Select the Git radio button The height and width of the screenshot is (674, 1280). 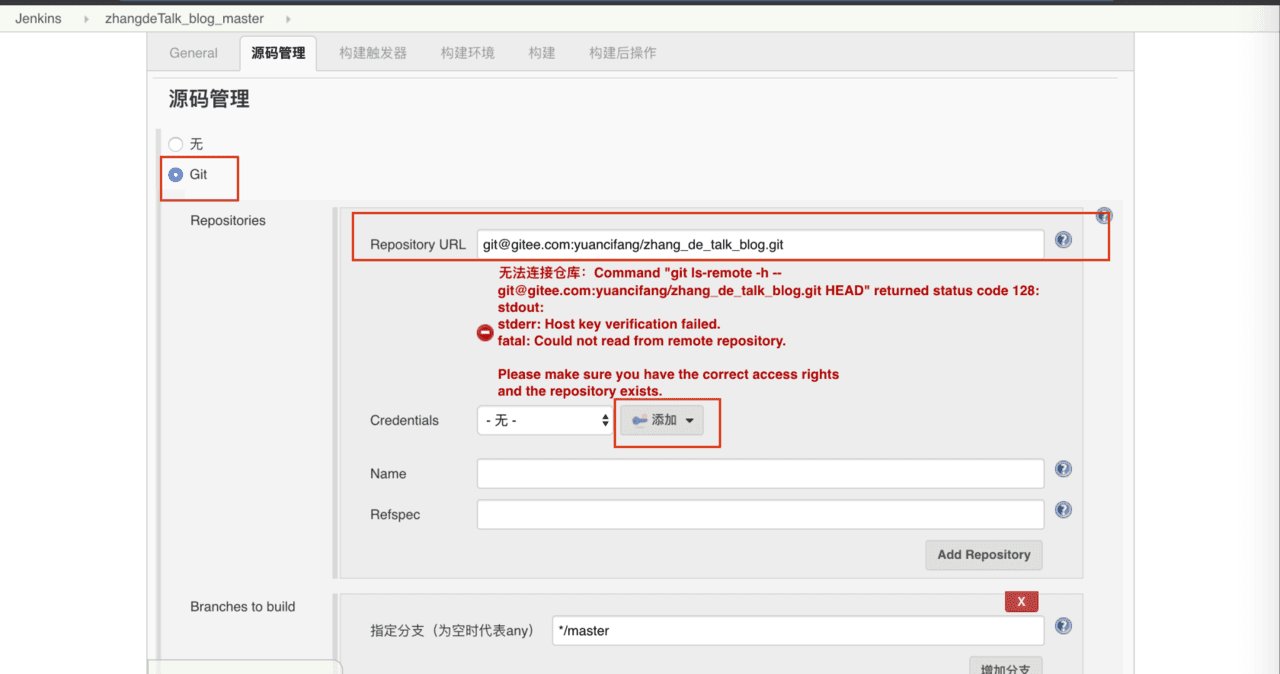point(176,174)
